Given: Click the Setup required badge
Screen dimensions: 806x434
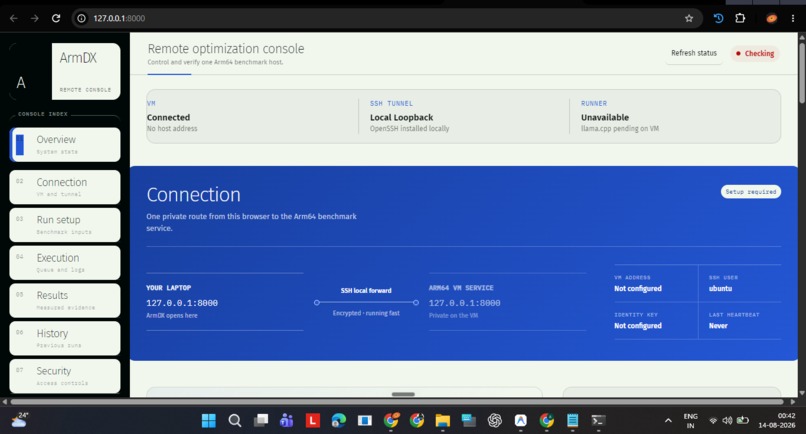Looking at the screenshot, I should (750, 191).
